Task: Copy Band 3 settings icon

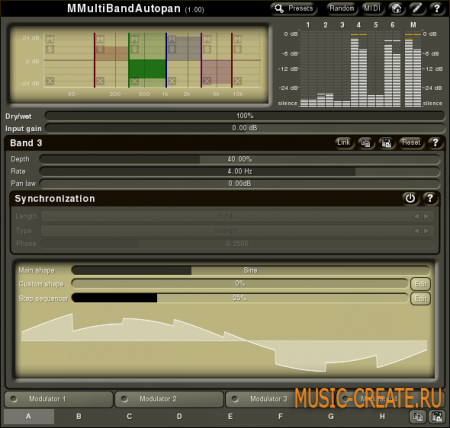Action: click(366, 143)
